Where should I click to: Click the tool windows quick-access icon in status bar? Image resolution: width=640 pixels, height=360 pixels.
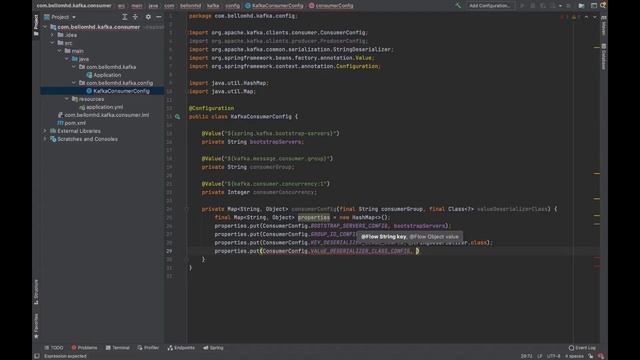[x=37, y=356]
